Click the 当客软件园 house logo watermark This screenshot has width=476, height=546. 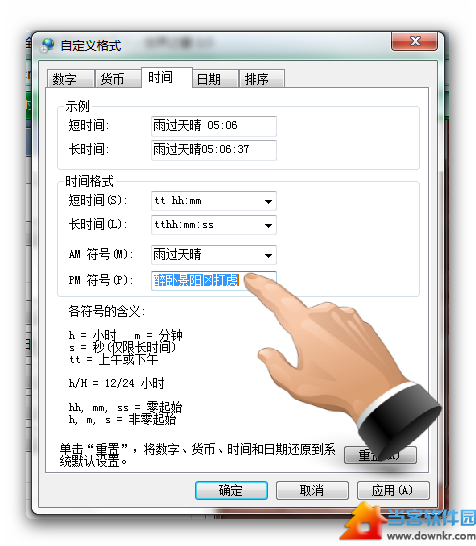click(x=364, y=521)
